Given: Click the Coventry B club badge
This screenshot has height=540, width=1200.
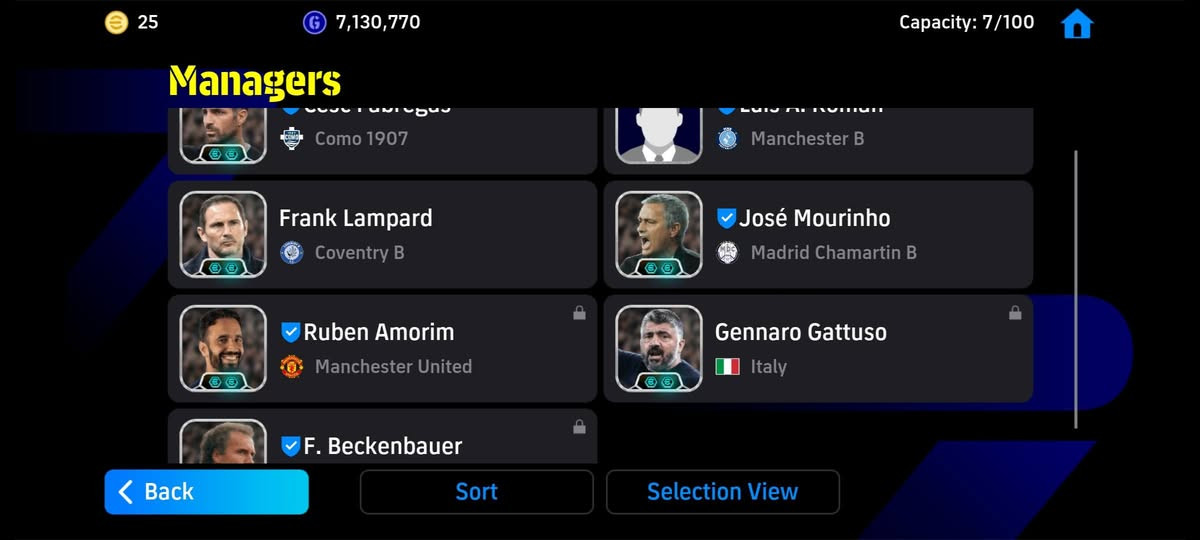Looking at the screenshot, I should click(x=291, y=252).
